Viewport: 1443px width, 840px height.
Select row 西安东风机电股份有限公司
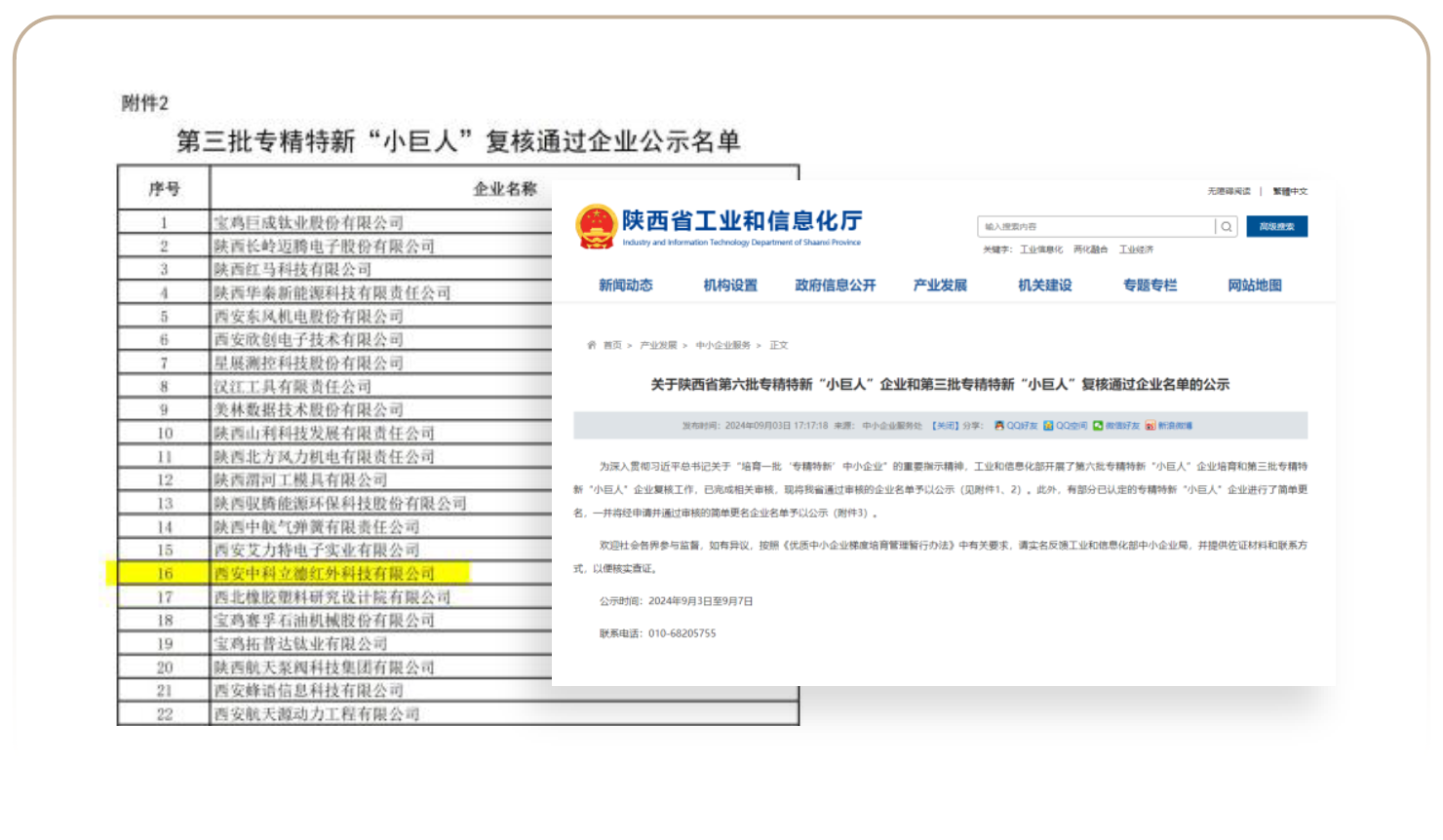[x=308, y=317]
